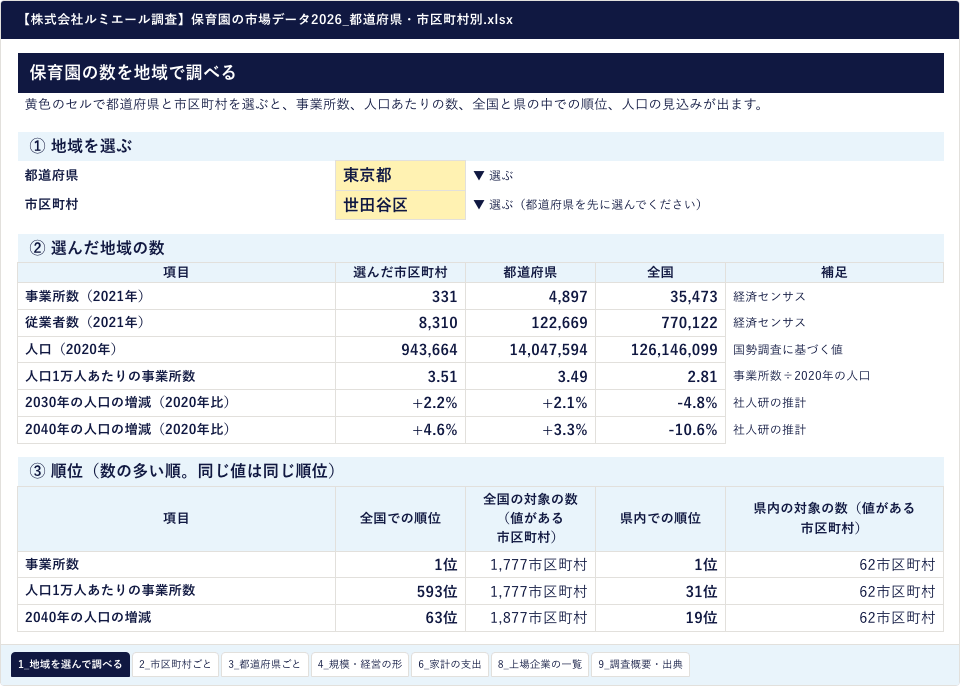Click the 2030 change value +2.2%
This screenshot has width=960, height=686.
pos(400,403)
